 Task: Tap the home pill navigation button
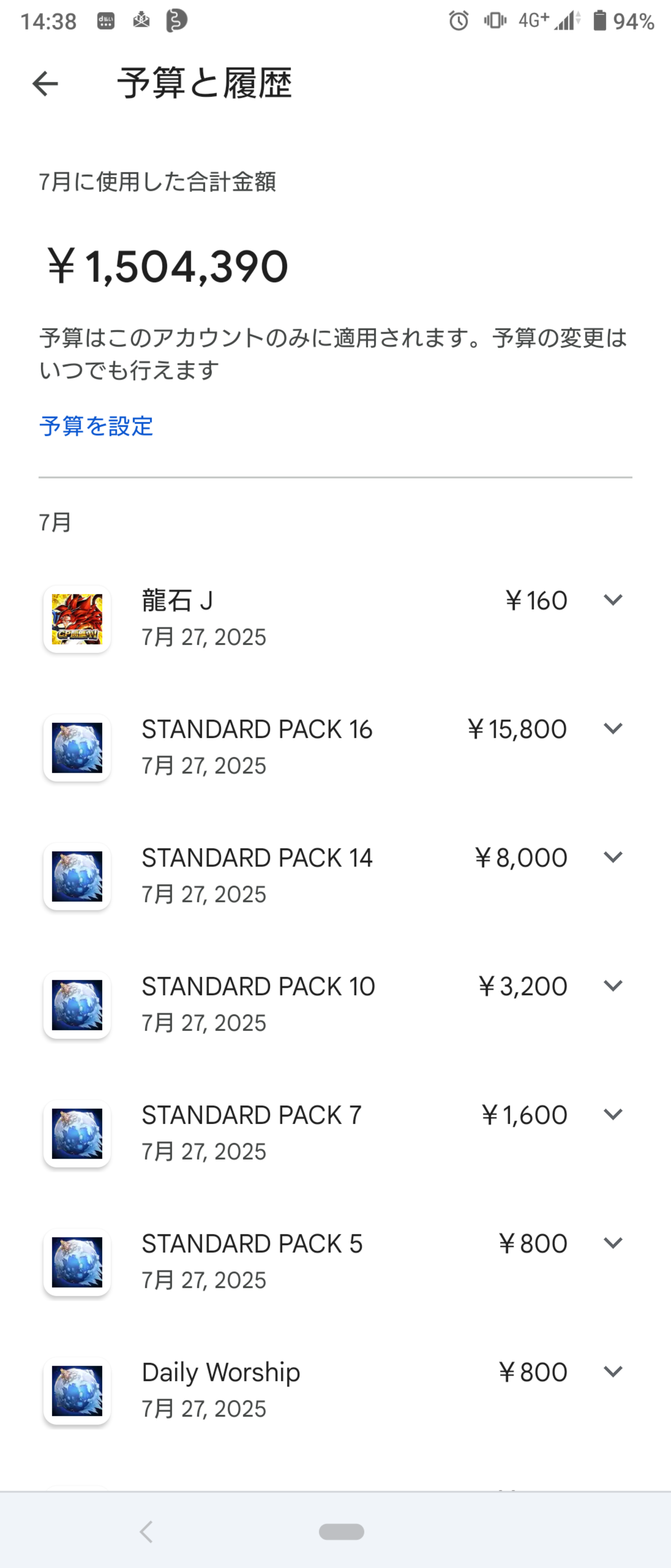click(x=341, y=1532)
